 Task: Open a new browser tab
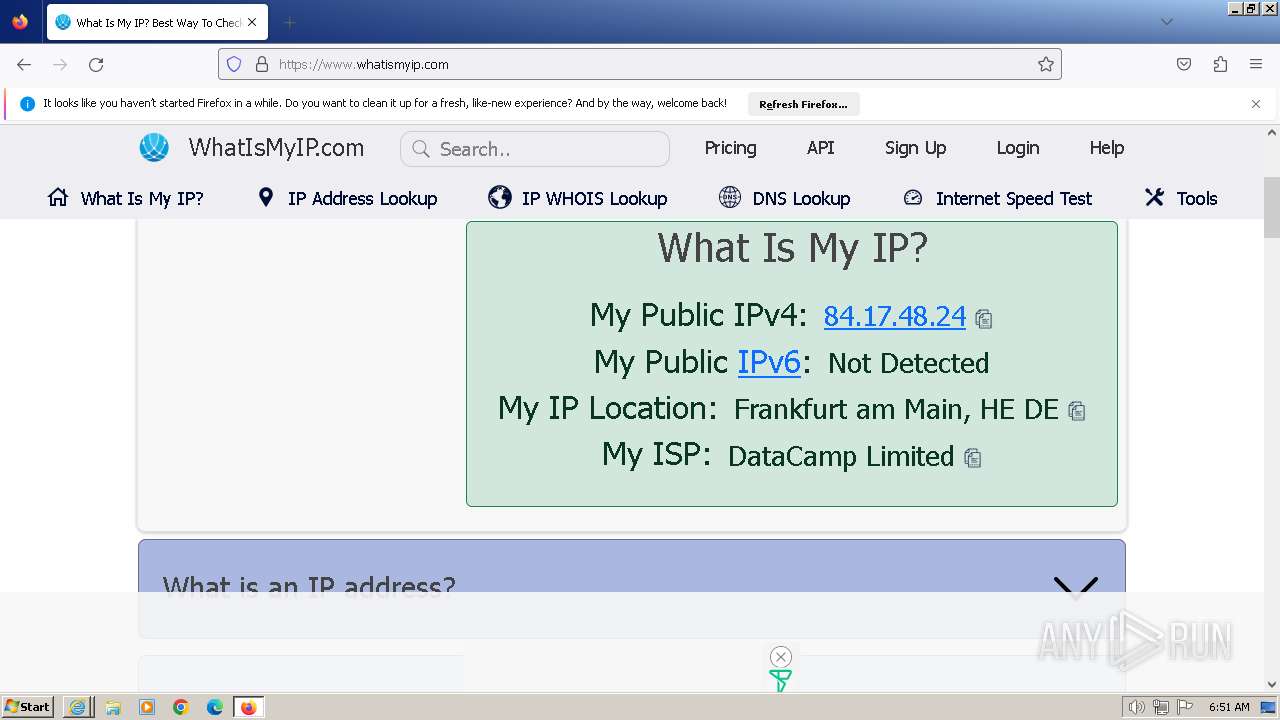tap(289, 22)
